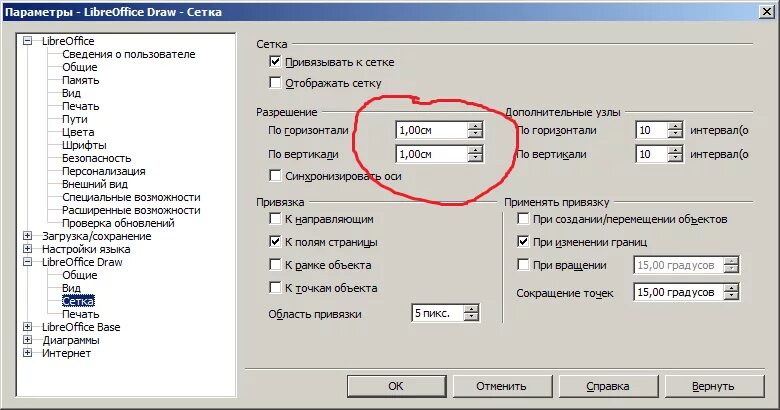The image size is (780, 410).
Task: Enable the 'Привязывать к сетке' checkbox
Action: click(x=275, y=62)
